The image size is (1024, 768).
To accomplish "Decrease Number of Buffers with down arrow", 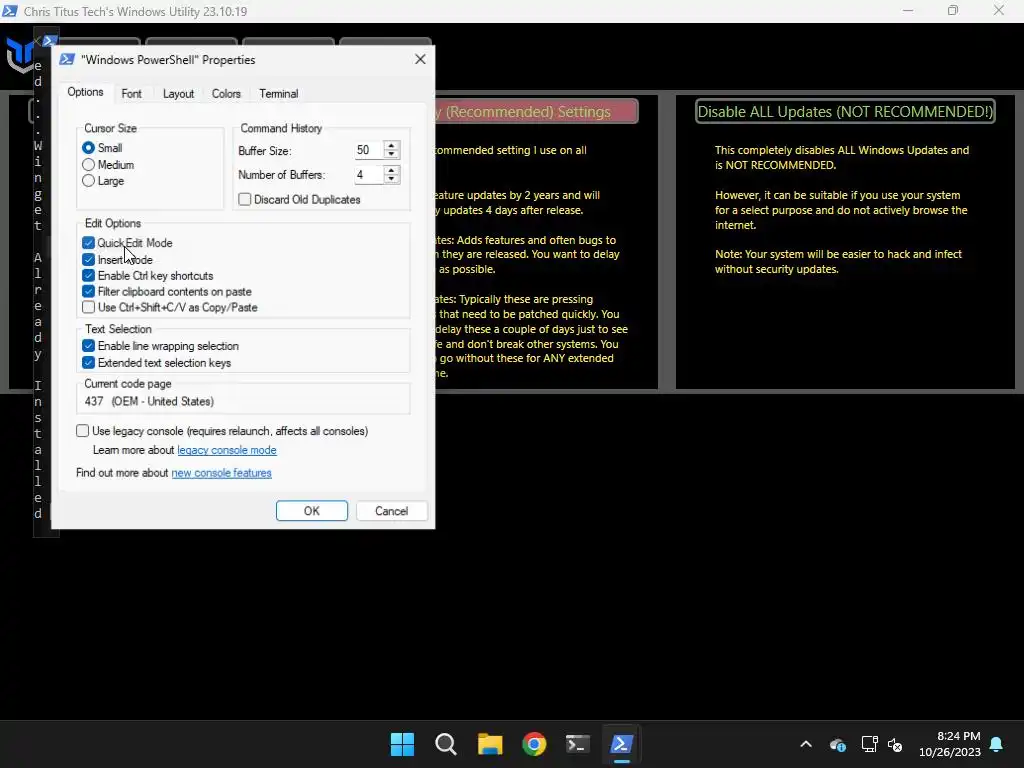I will click(x=391, y=180).
